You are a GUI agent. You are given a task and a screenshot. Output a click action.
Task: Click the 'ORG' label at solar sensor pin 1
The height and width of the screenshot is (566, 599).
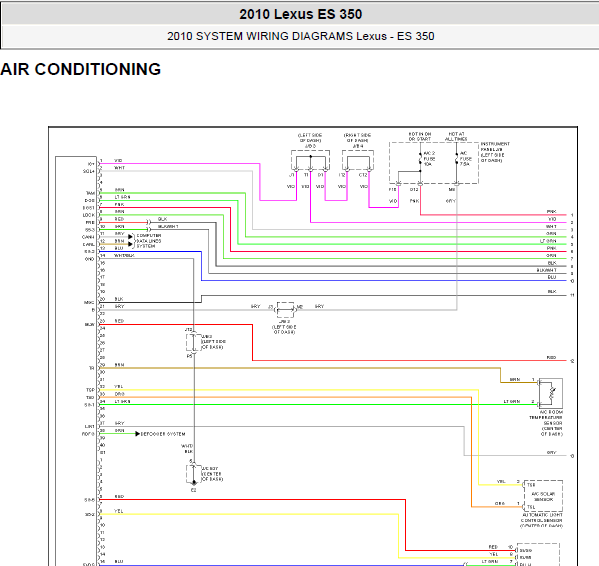[x=500, y=503]
